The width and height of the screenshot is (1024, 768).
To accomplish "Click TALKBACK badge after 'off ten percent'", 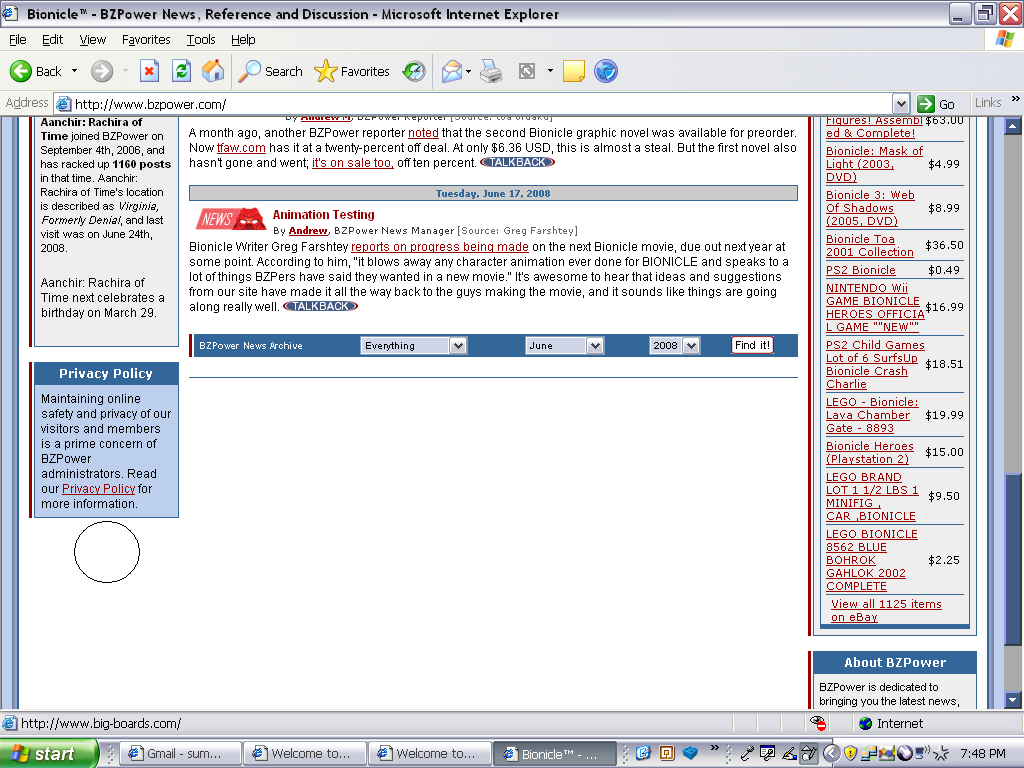I will point(517,162).
